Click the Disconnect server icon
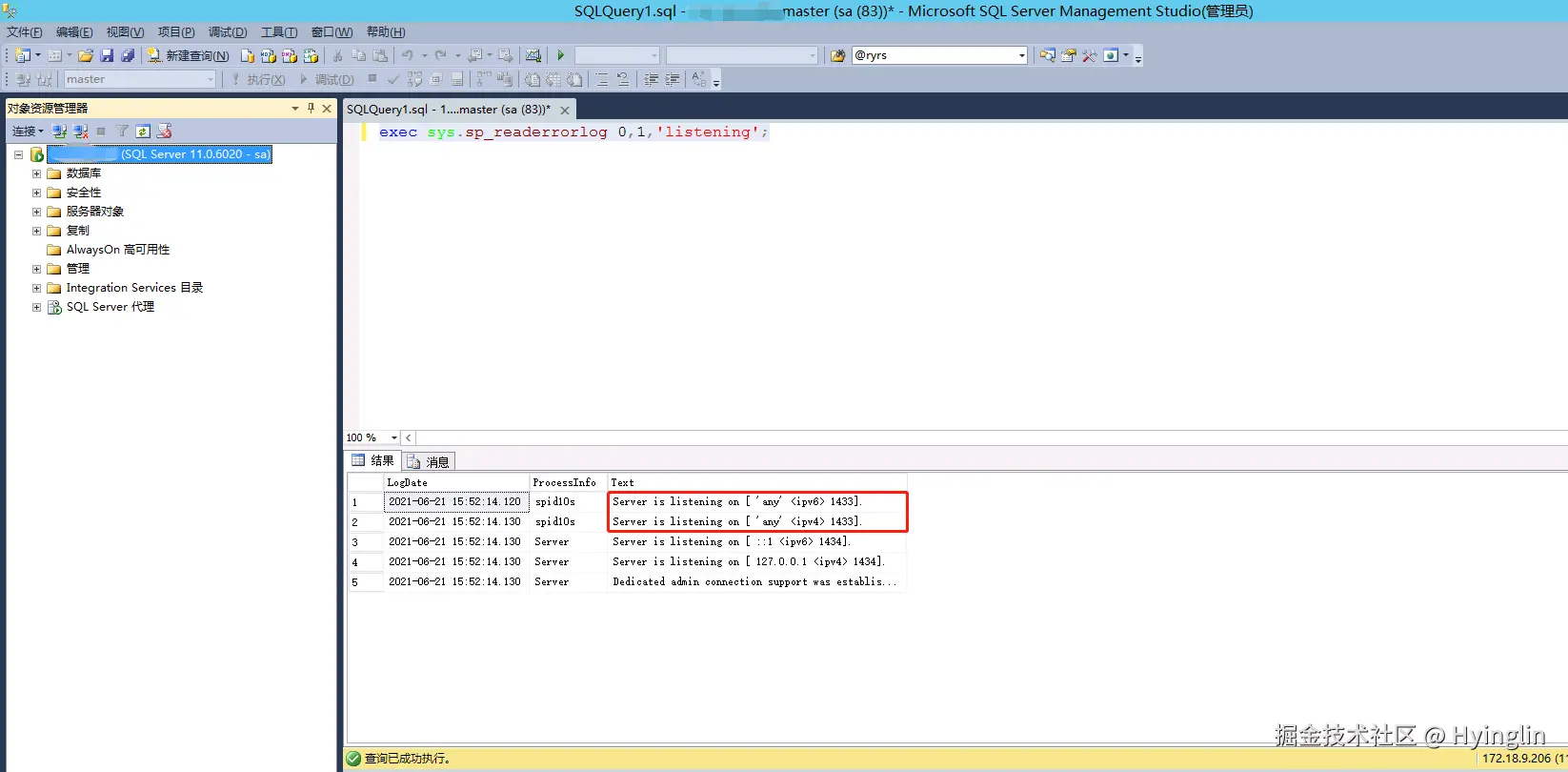The image size is (1568, 772). coord(80,132)
